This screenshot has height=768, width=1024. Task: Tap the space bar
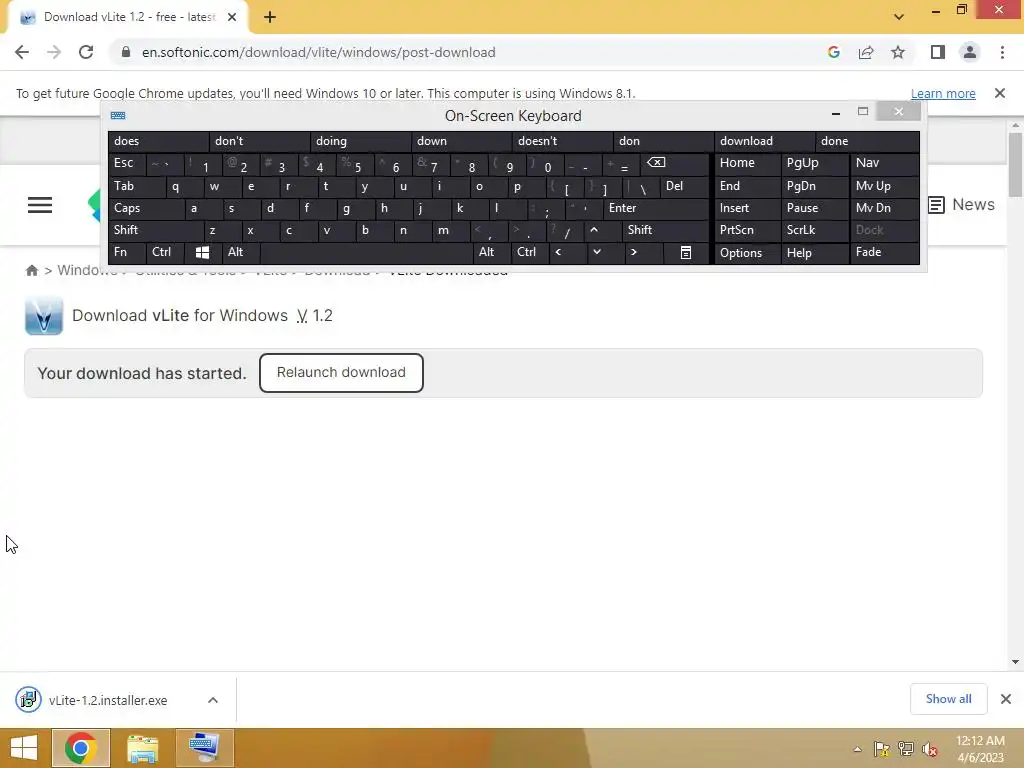pyautogui.click(x=366, y=252)
